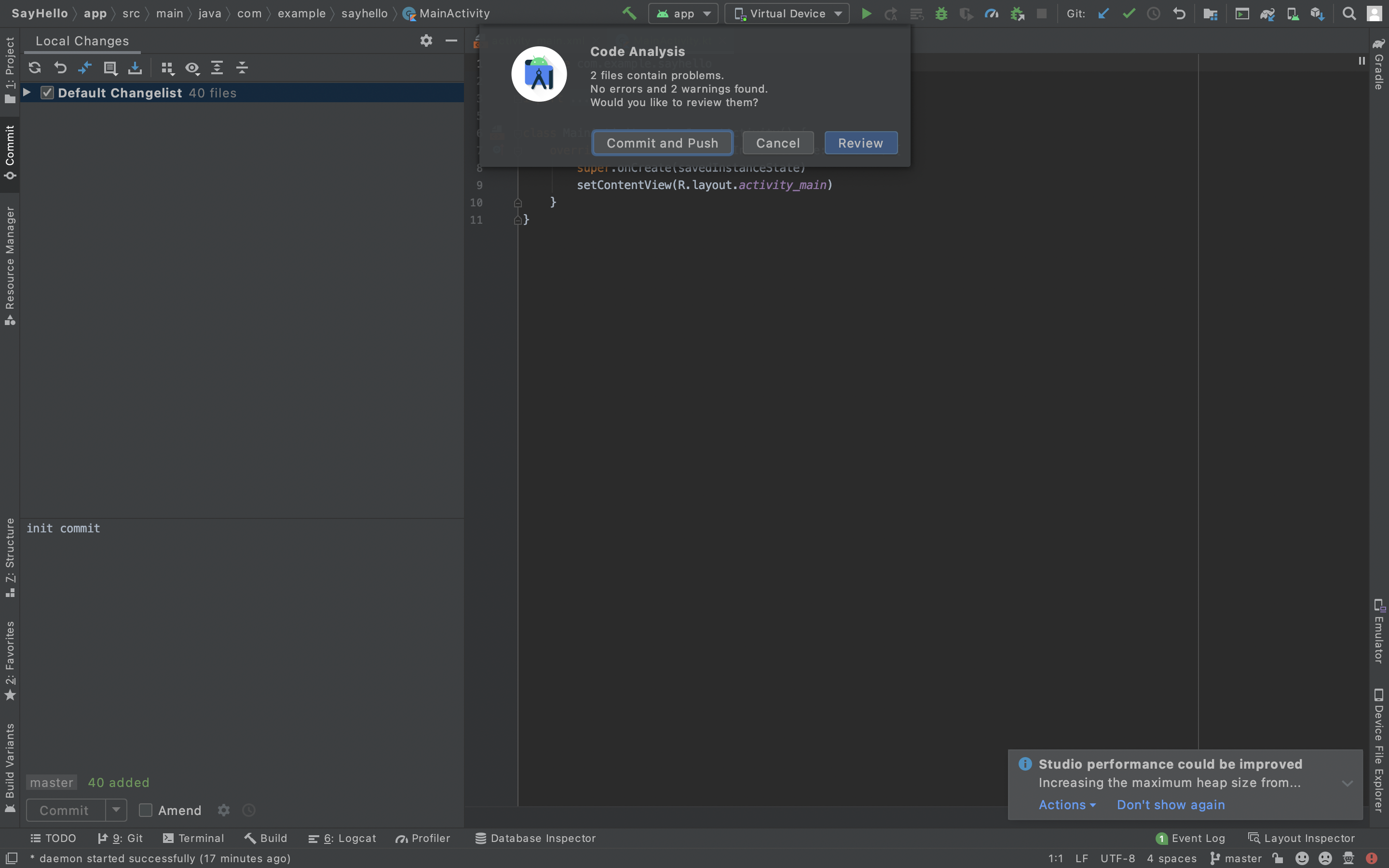
Task: Open the SDK Manager icon
Action: (1318, 13)
